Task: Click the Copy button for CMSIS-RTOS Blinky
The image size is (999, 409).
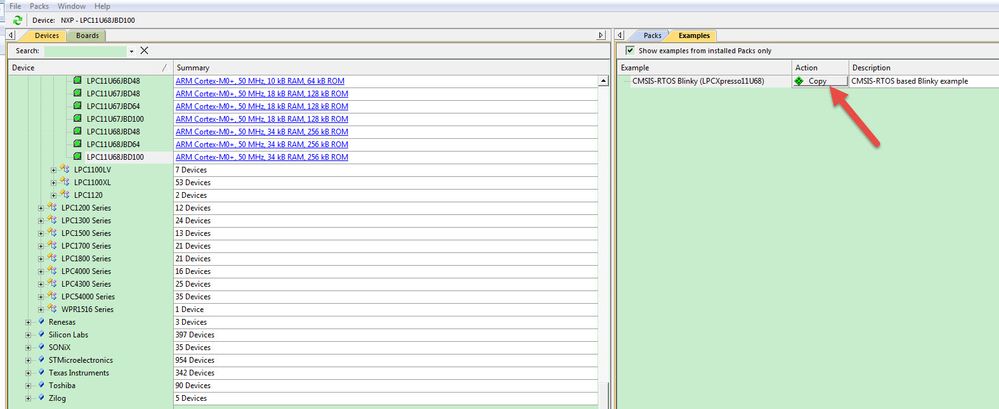Action: (819, 81)
